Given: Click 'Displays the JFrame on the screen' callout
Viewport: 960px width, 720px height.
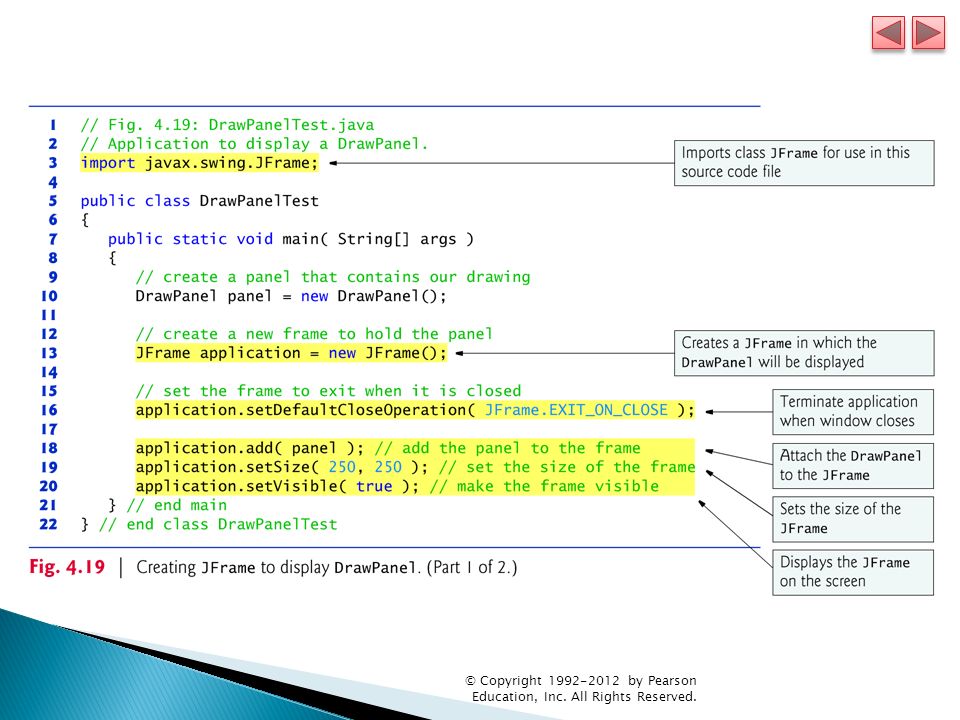Looking at the screenshot, I should click(x=853, y=572).
